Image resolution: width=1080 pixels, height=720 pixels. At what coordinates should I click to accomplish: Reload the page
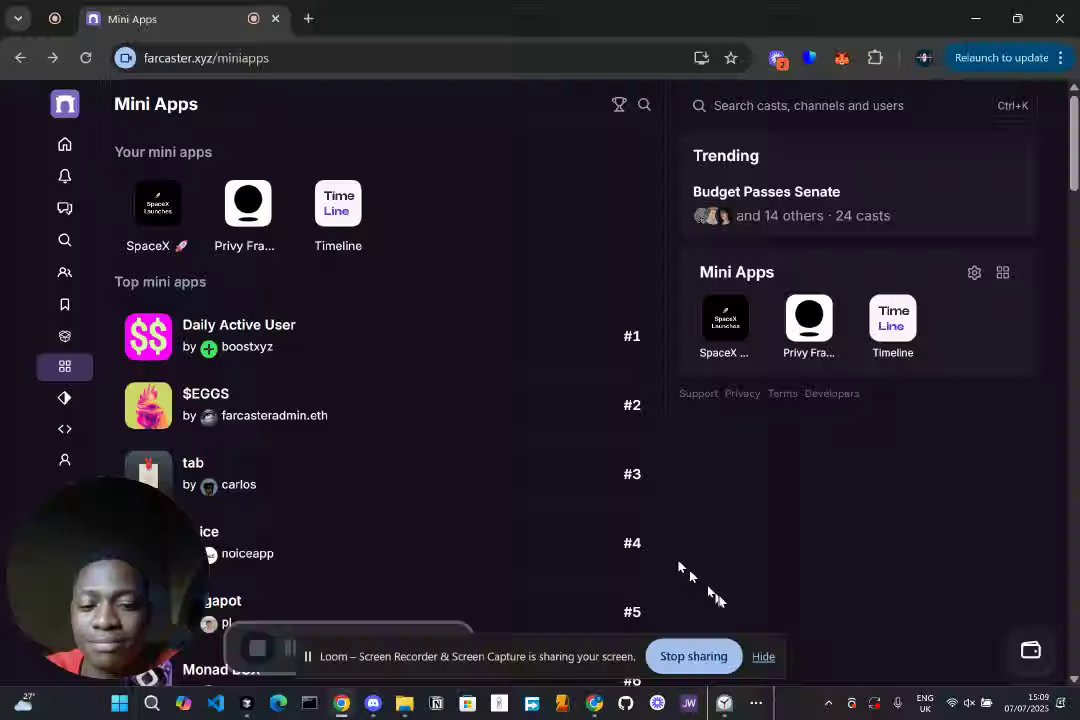[85, 58]
